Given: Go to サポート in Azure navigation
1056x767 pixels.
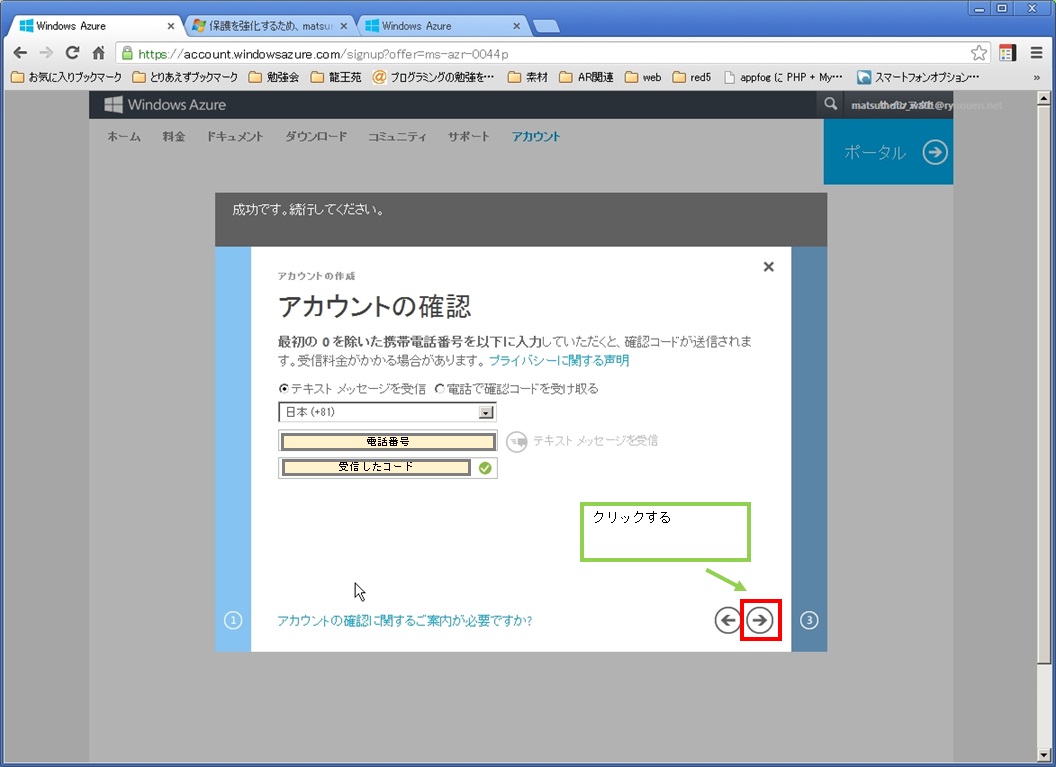Looking at the screenshot, I should pyautogui.click(x=469, y=137).
